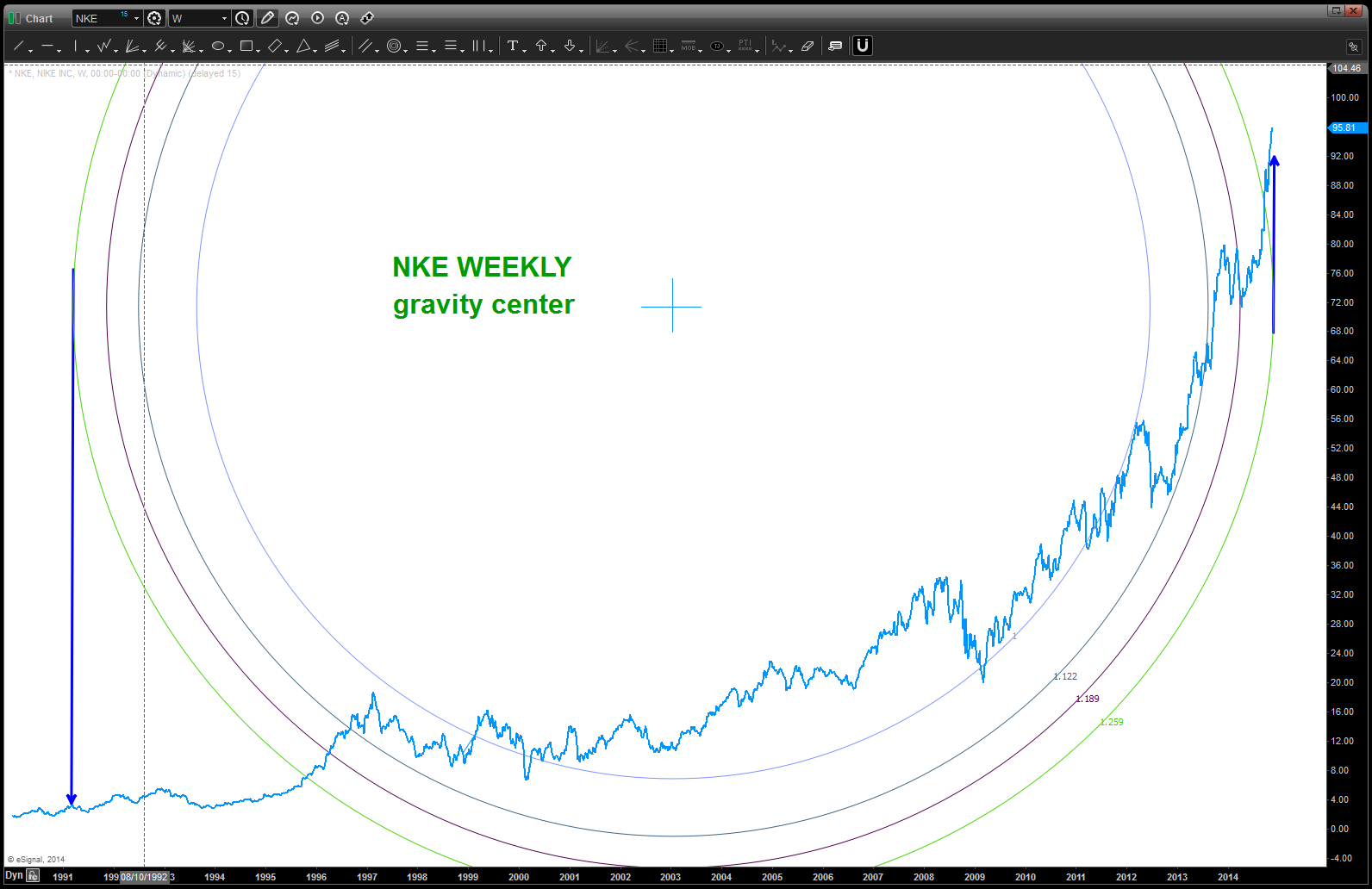Select the trend line drawing tool
This screenshot has height=889, width=1372.
coord(18,46)
